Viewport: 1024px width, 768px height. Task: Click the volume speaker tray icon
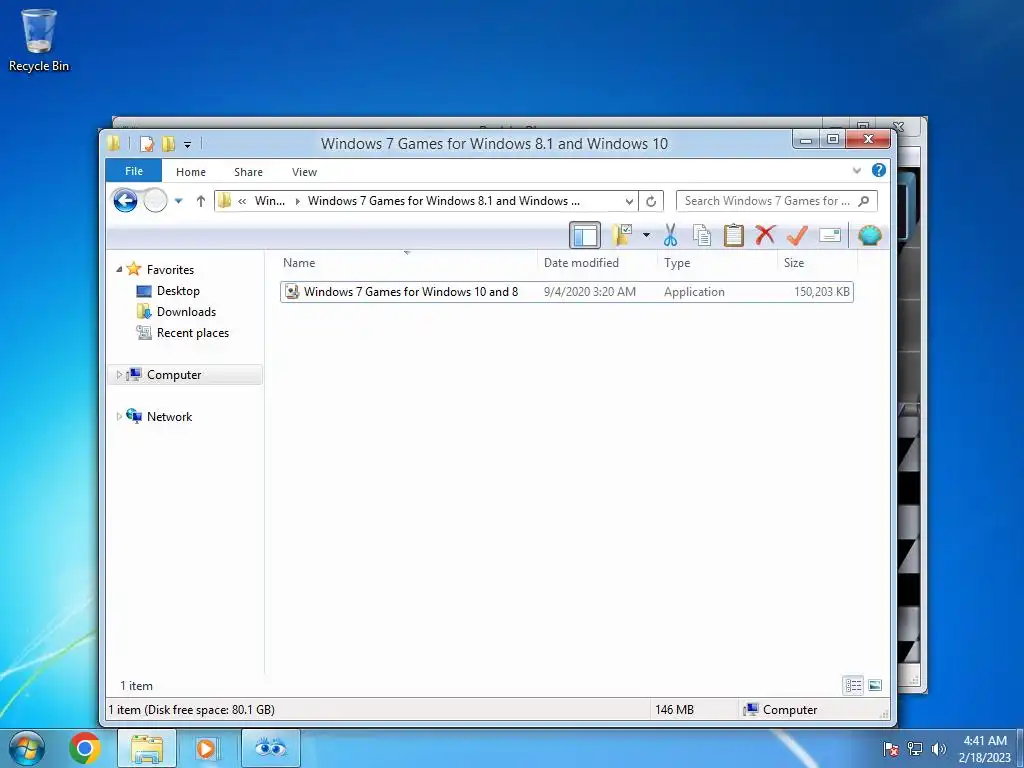939,748
